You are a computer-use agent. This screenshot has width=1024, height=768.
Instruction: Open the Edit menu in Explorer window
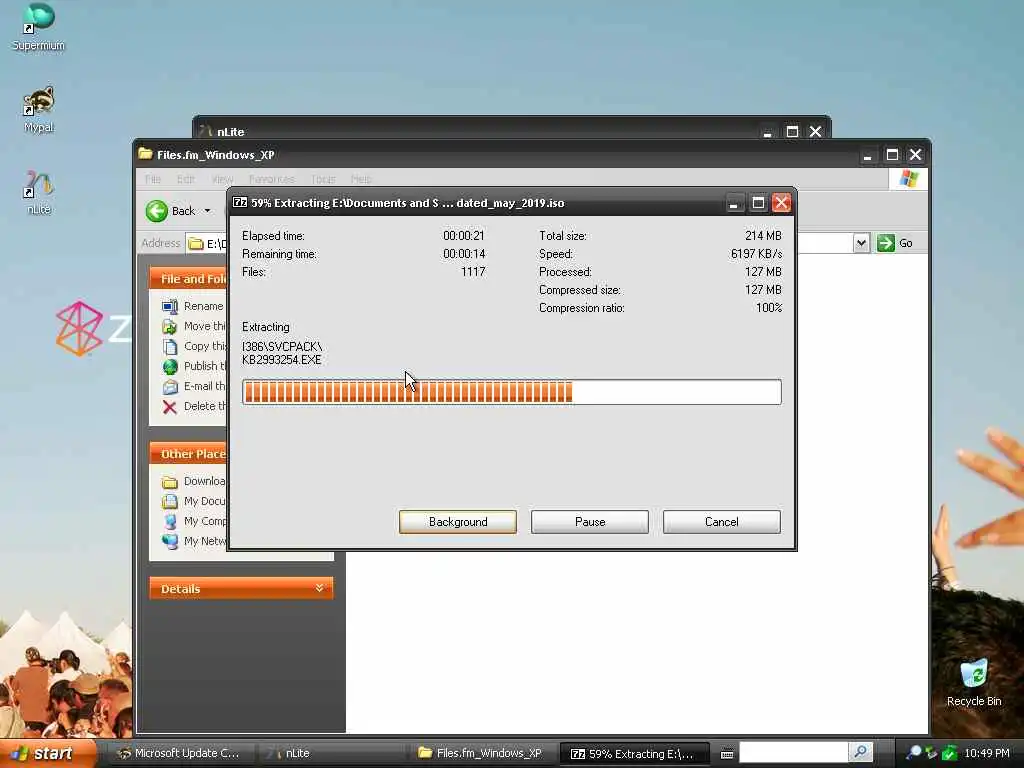(x=185, y=179)
